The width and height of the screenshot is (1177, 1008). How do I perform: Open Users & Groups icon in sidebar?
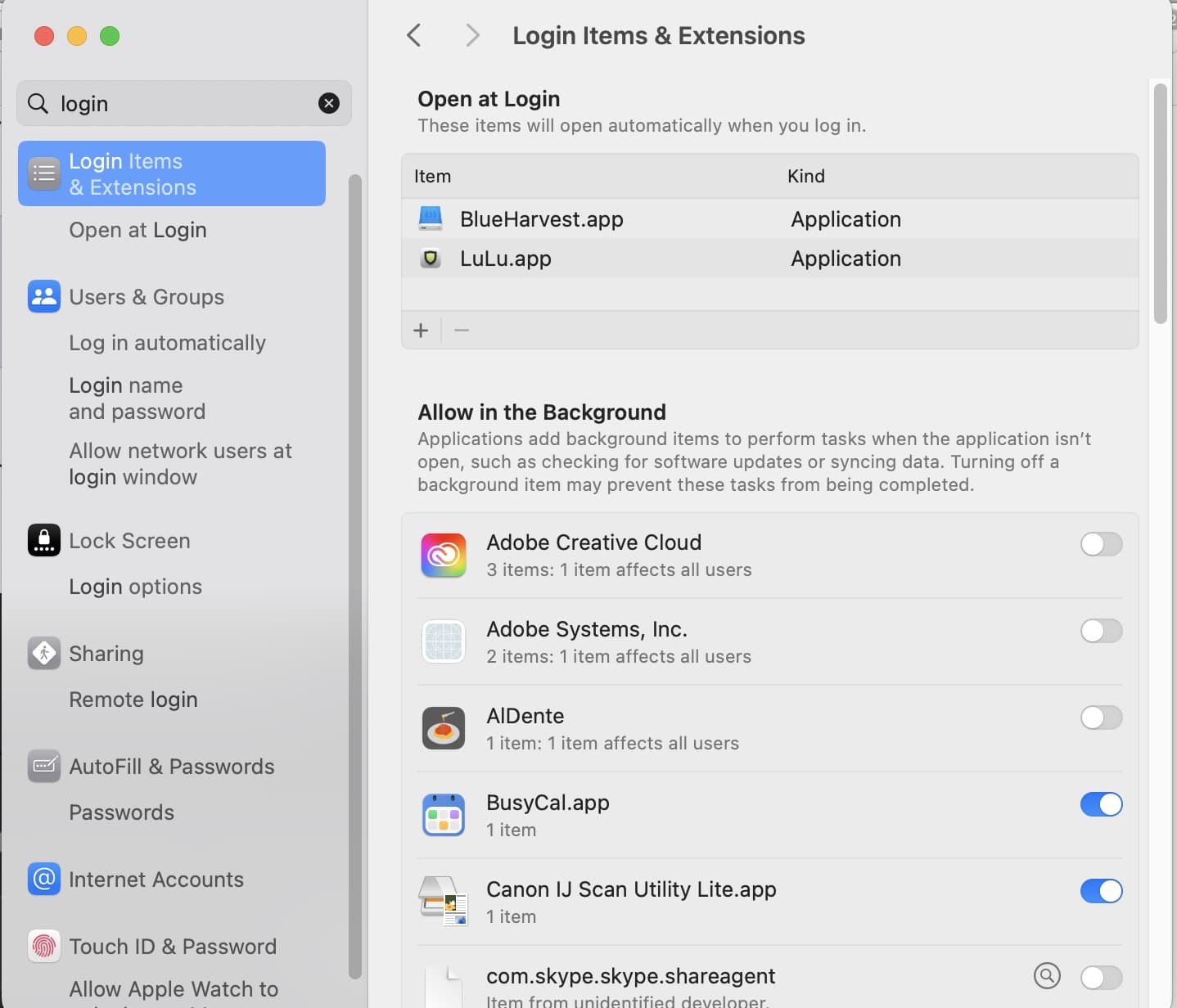[44, 296]
